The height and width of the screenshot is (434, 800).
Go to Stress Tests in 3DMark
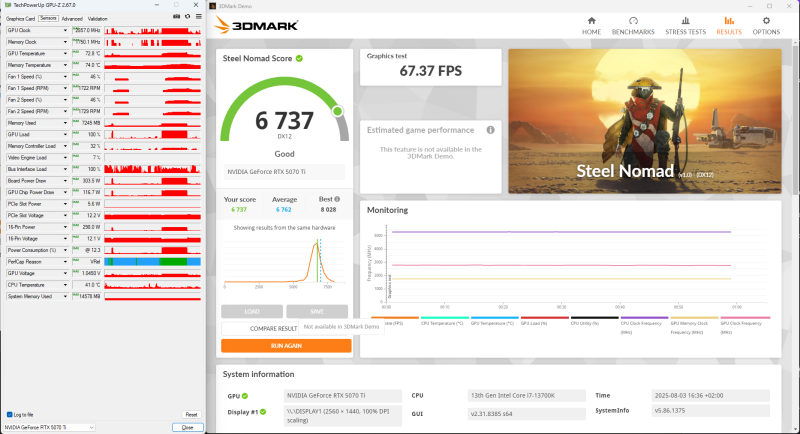pyautogui.click(x=685, y=25)
